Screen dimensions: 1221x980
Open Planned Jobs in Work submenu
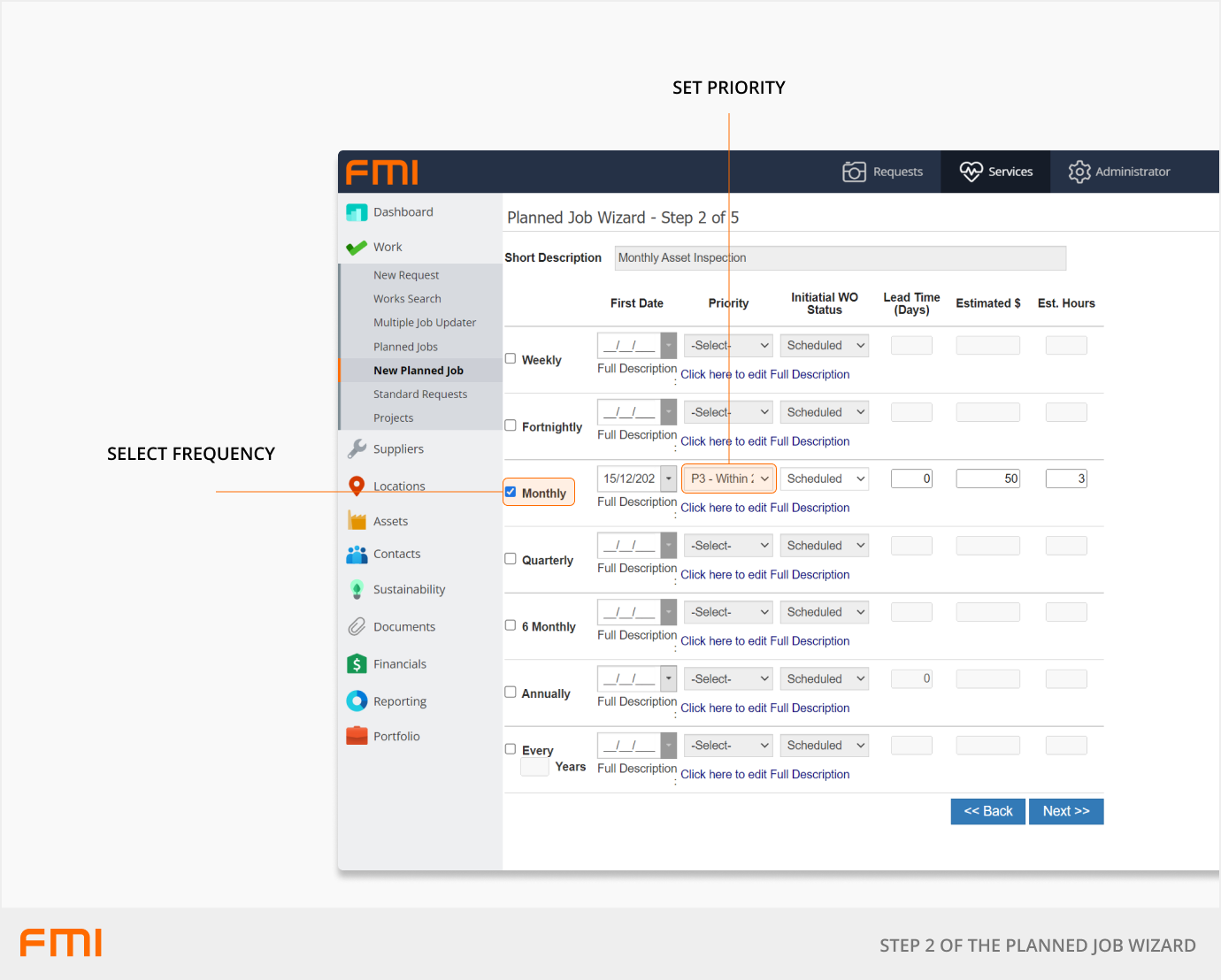pos(405,347)
